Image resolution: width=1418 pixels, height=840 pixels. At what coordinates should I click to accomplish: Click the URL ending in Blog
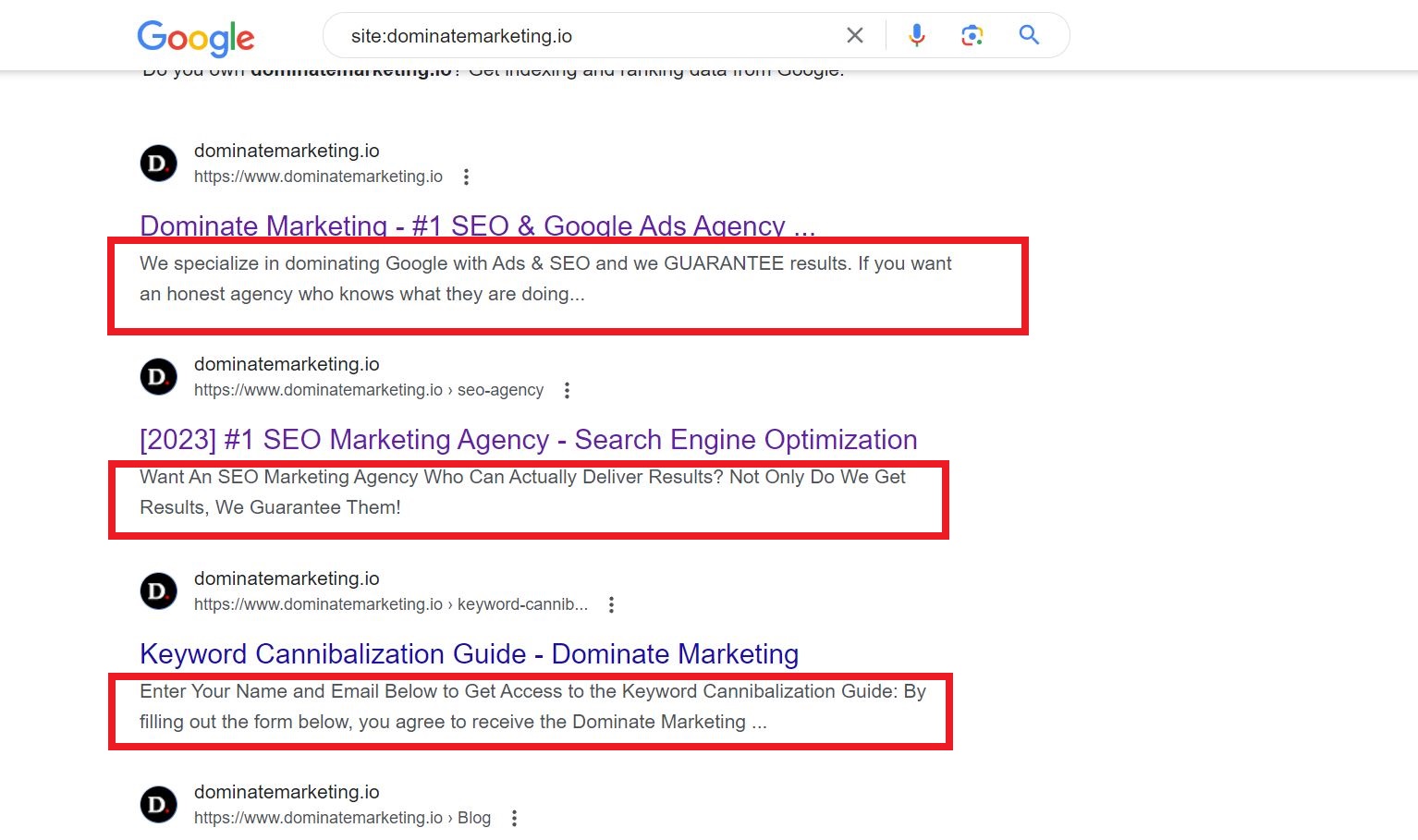click(x=342, y=818)
